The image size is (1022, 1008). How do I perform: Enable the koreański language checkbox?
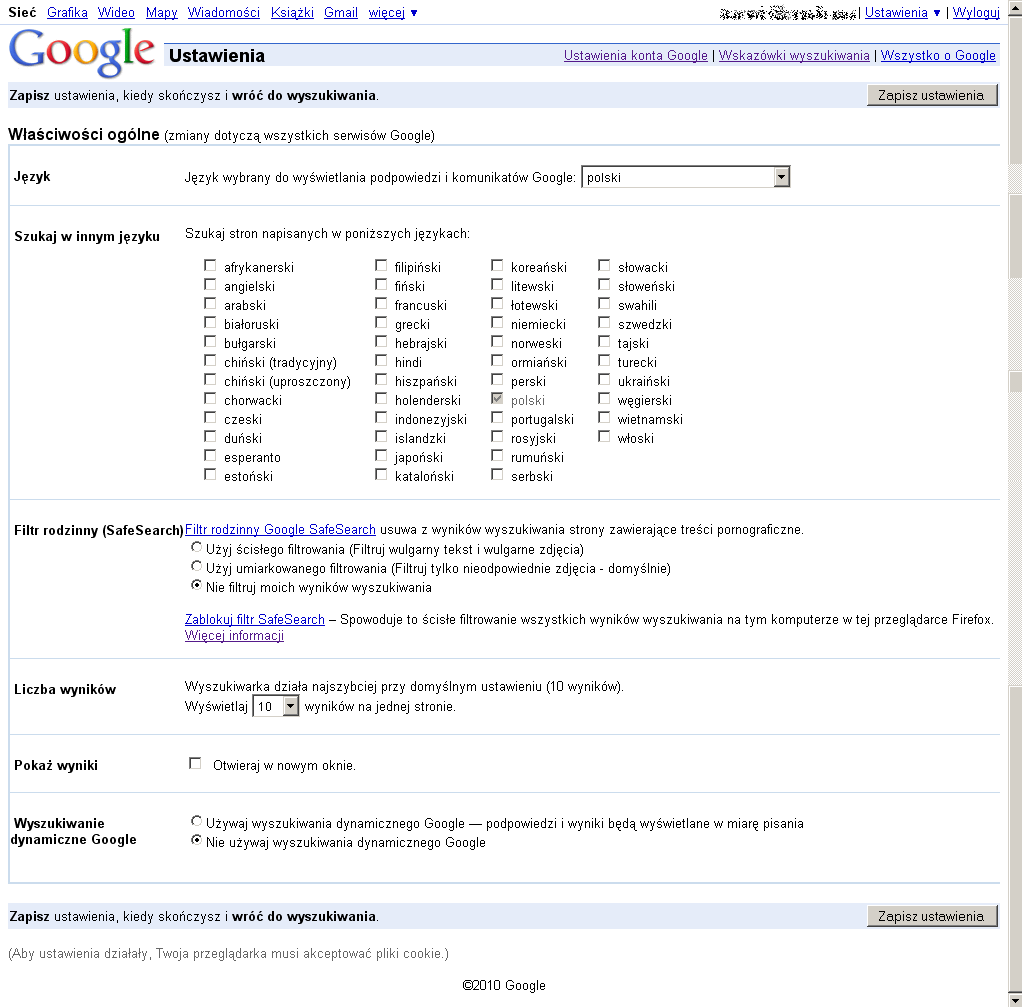[x=497, y=266]
